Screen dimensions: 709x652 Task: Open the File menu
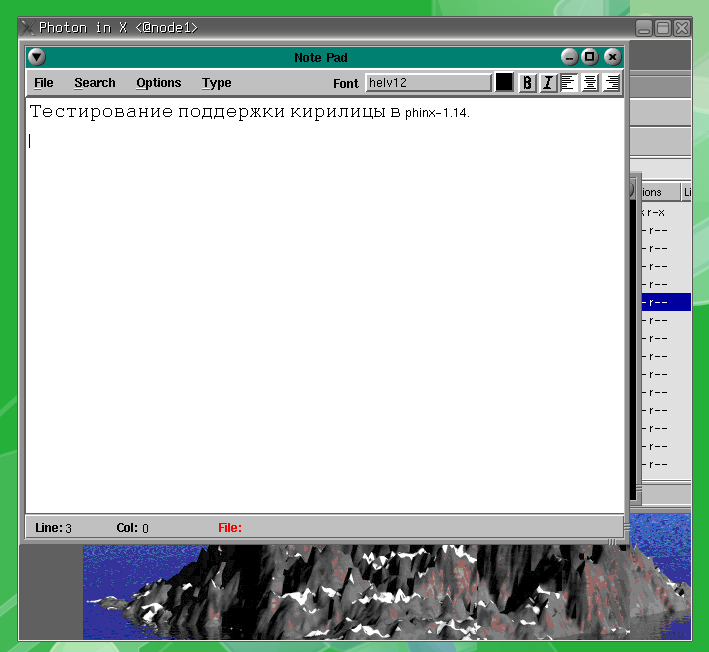44,83
